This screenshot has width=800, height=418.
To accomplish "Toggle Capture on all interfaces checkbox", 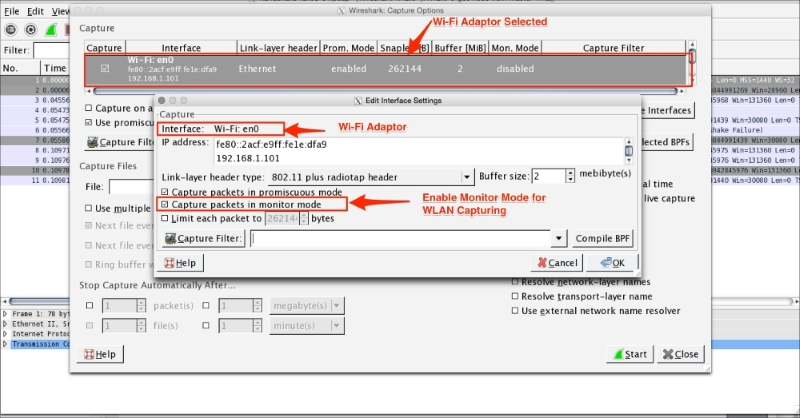I will coord(89,108).
